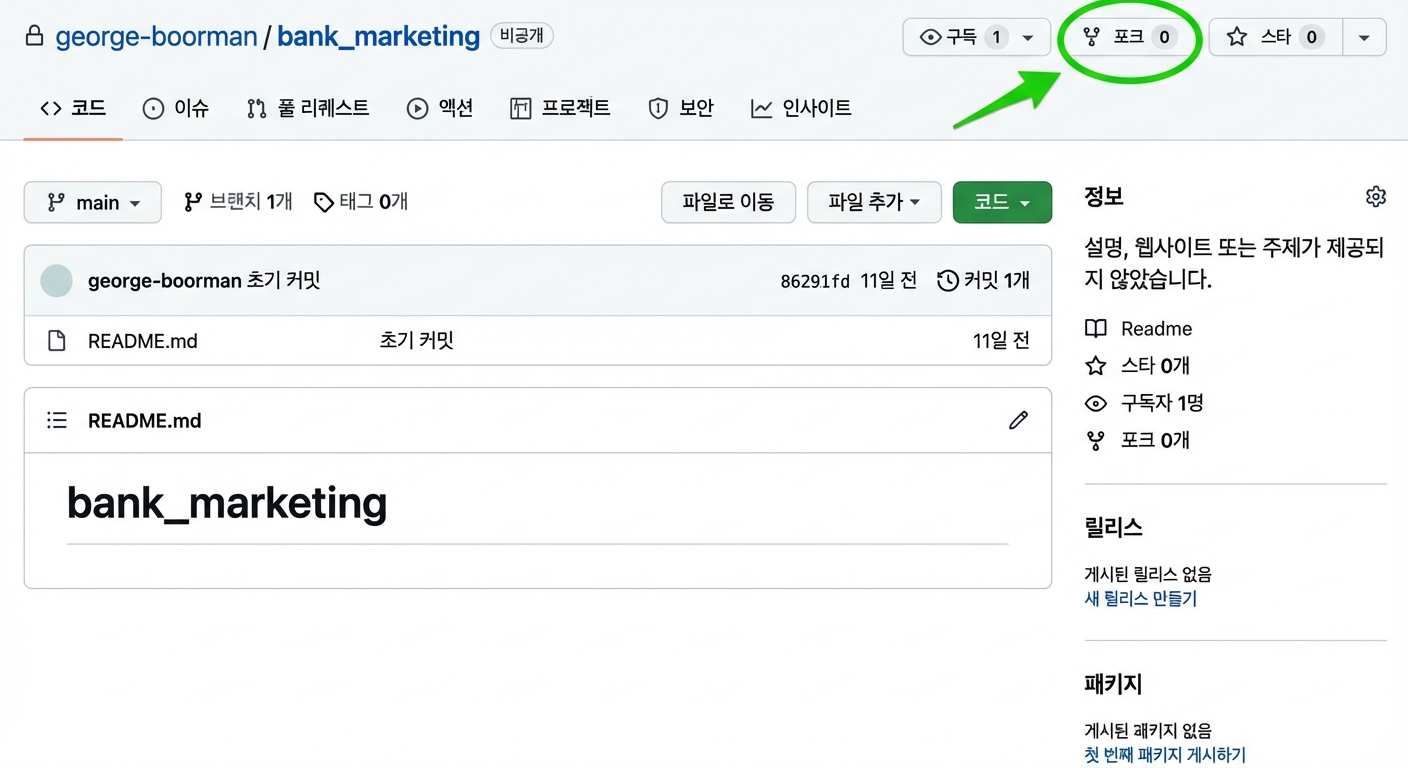Click the settings gear next to 정보
Screen dimensions: 1408x768
click(1375, 197)
